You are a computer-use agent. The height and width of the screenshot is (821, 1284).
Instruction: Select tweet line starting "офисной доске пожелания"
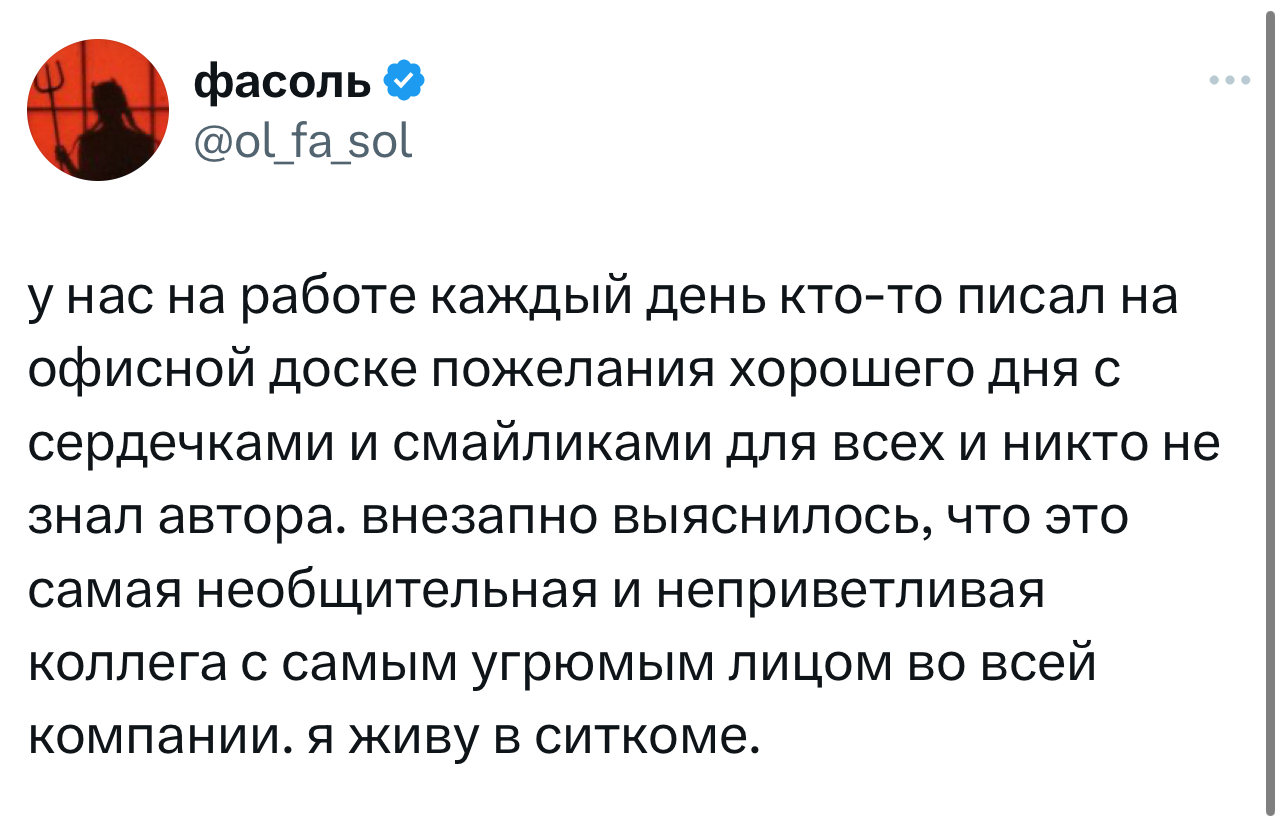coord(573,374)
